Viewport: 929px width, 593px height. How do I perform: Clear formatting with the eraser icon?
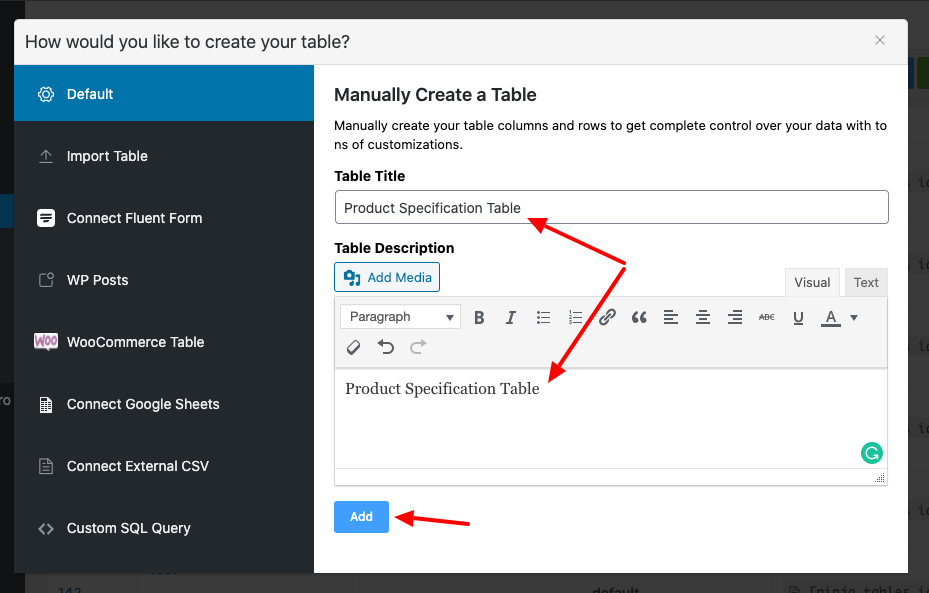click(353, 347)
